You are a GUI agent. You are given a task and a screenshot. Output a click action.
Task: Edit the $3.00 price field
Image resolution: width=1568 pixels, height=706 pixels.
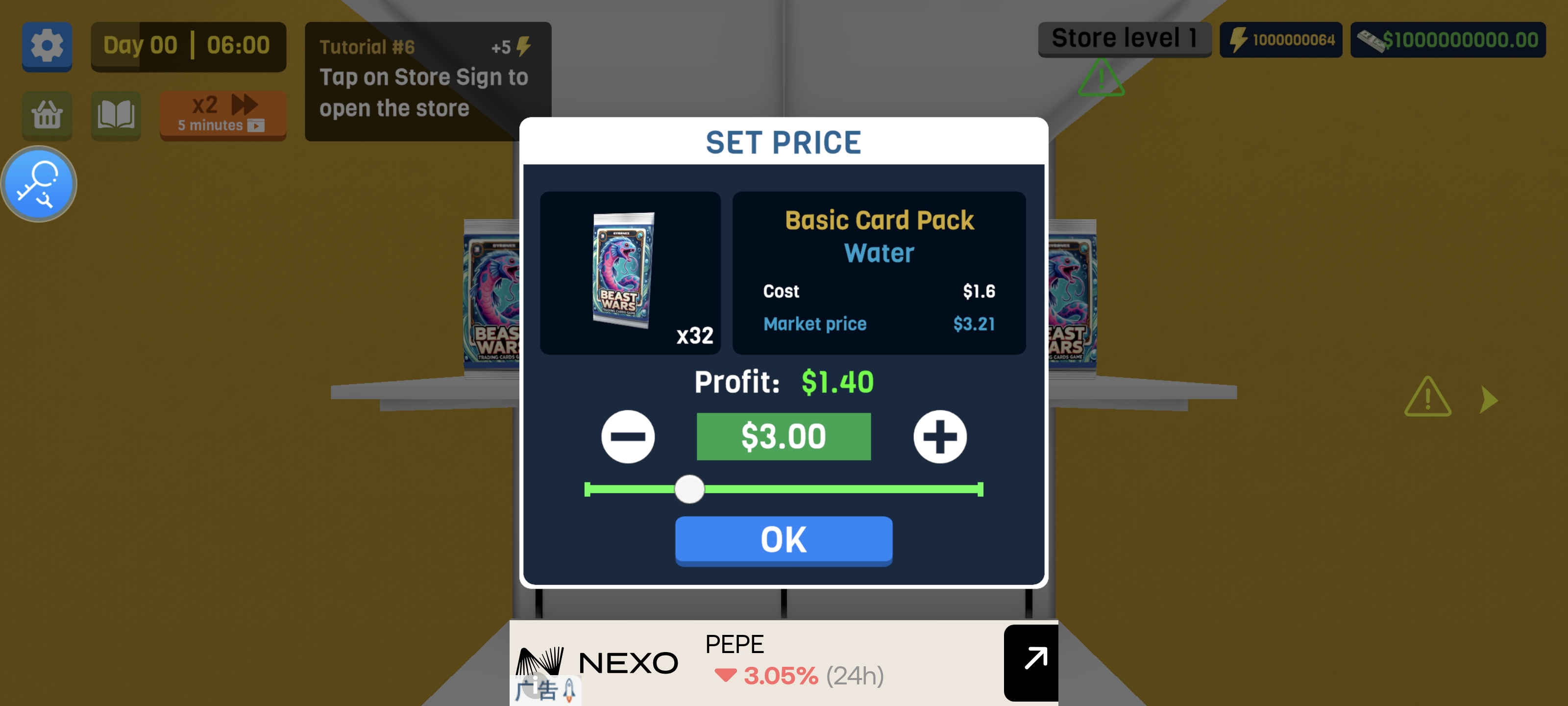pyautogui.click(x=784, y=436)
